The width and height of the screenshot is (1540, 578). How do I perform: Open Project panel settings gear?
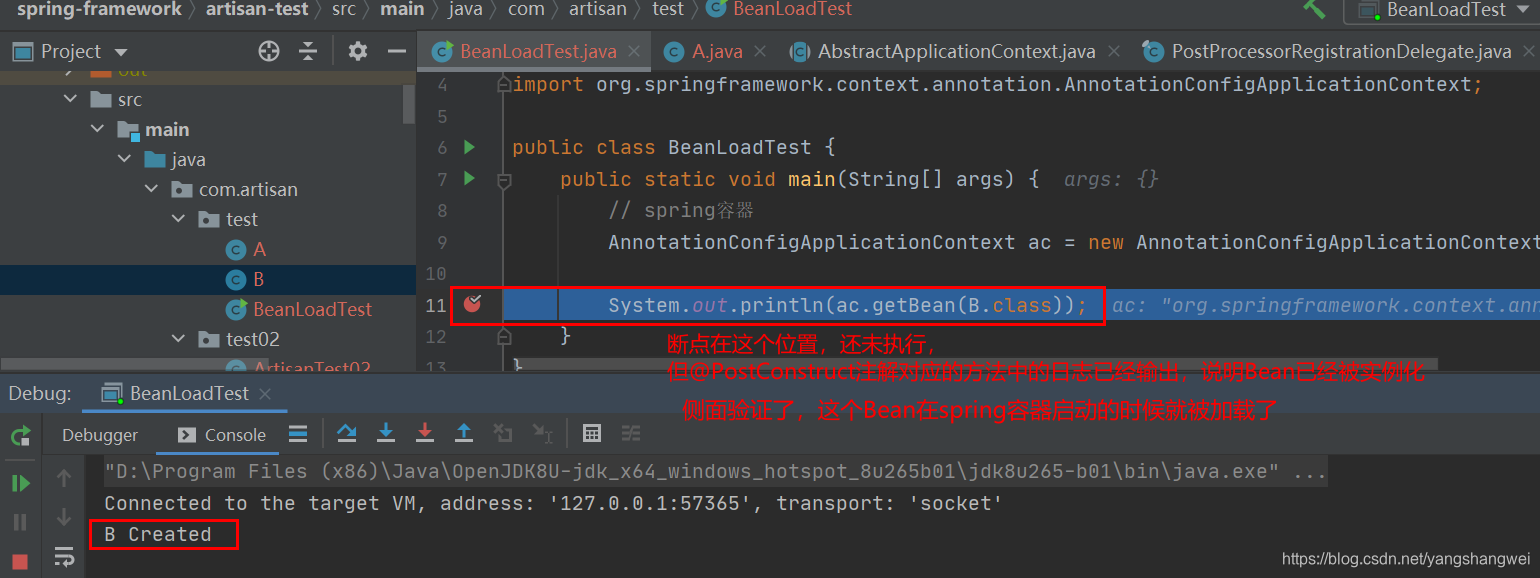(358, 51)
